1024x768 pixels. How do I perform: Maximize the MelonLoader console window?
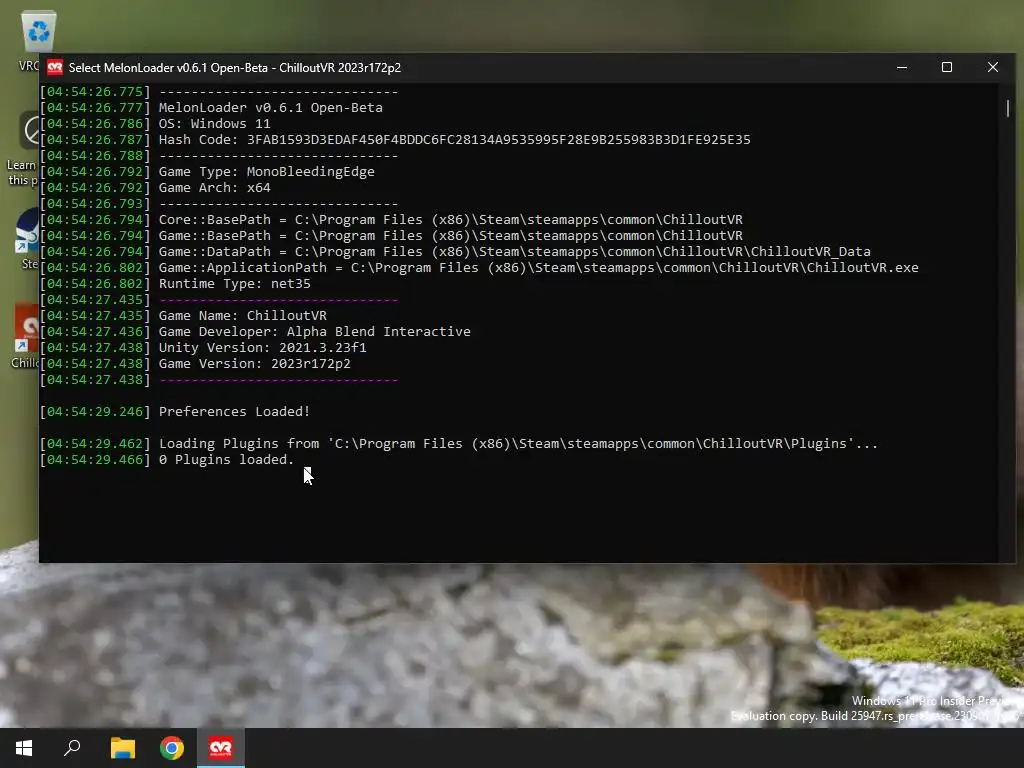click(x=947, y=67)
